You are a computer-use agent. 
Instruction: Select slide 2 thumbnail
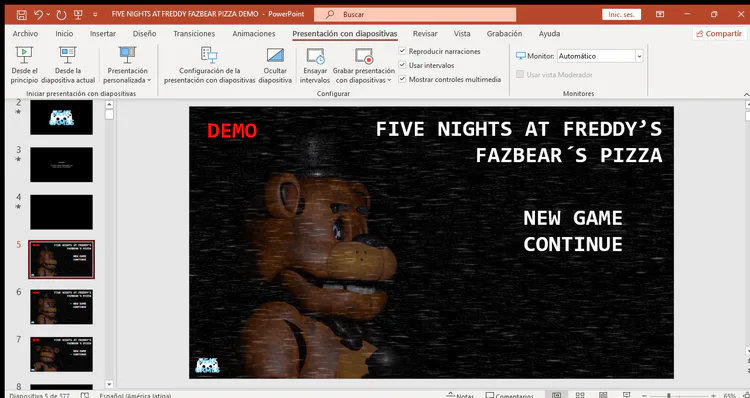click(62, 117)
